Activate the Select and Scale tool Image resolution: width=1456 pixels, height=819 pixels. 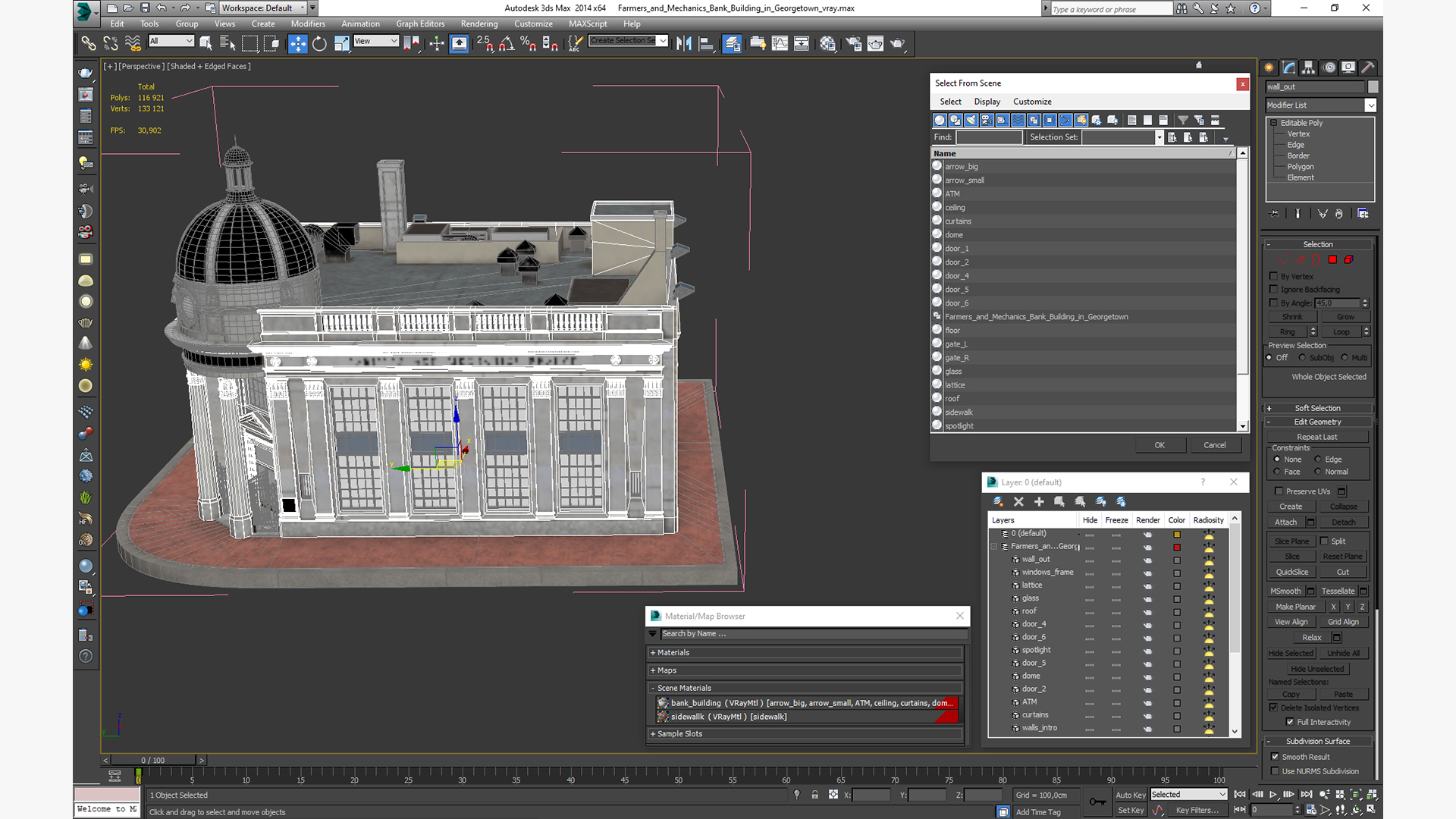[x=341, y=43]
